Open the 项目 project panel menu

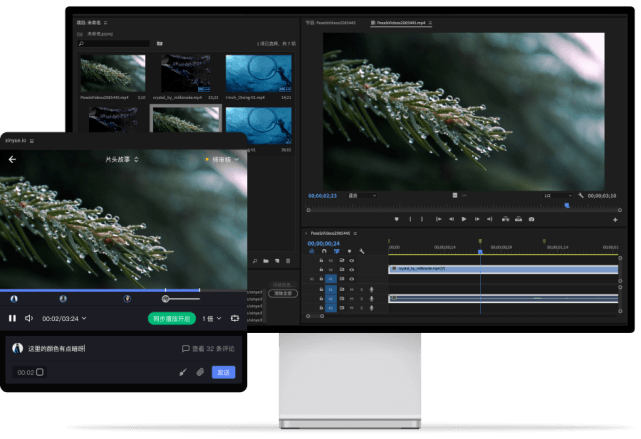click(105, 21)
